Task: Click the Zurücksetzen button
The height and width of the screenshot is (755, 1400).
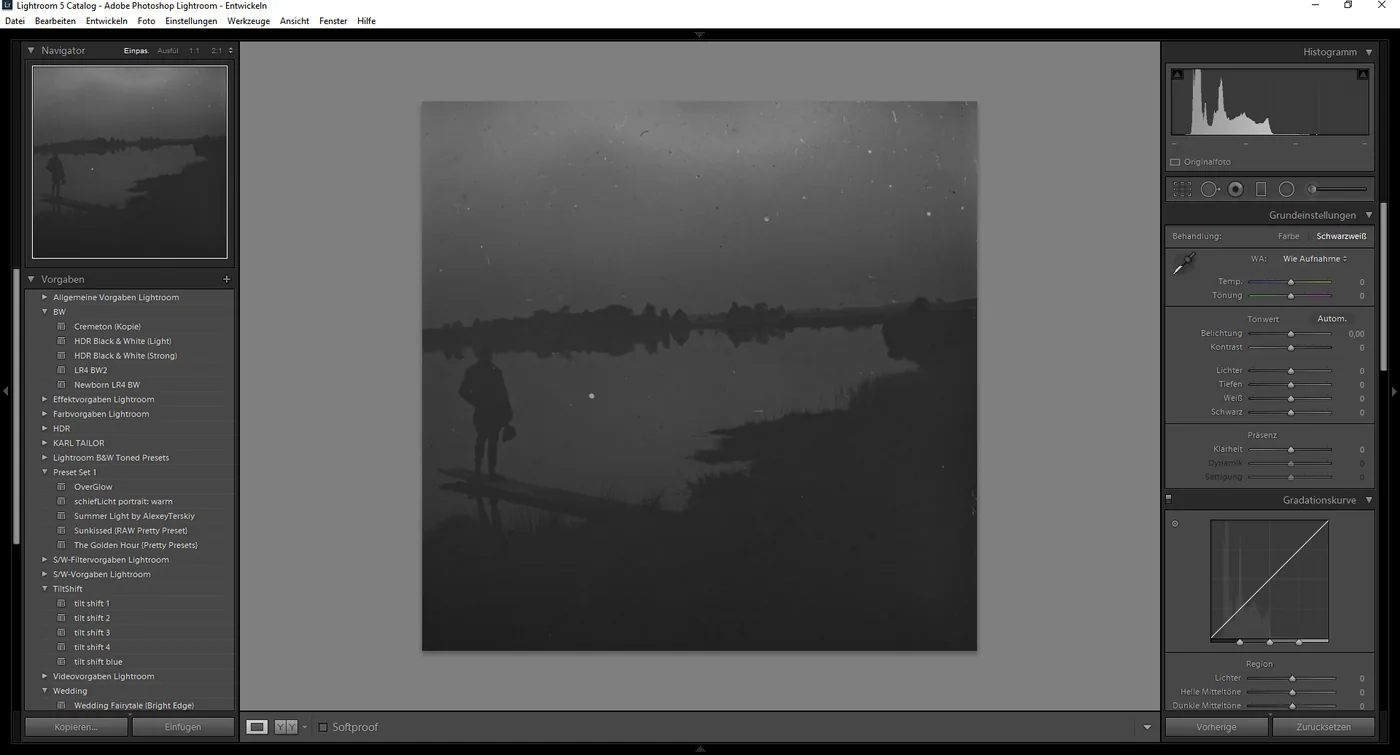Action: coord(1323,727)
